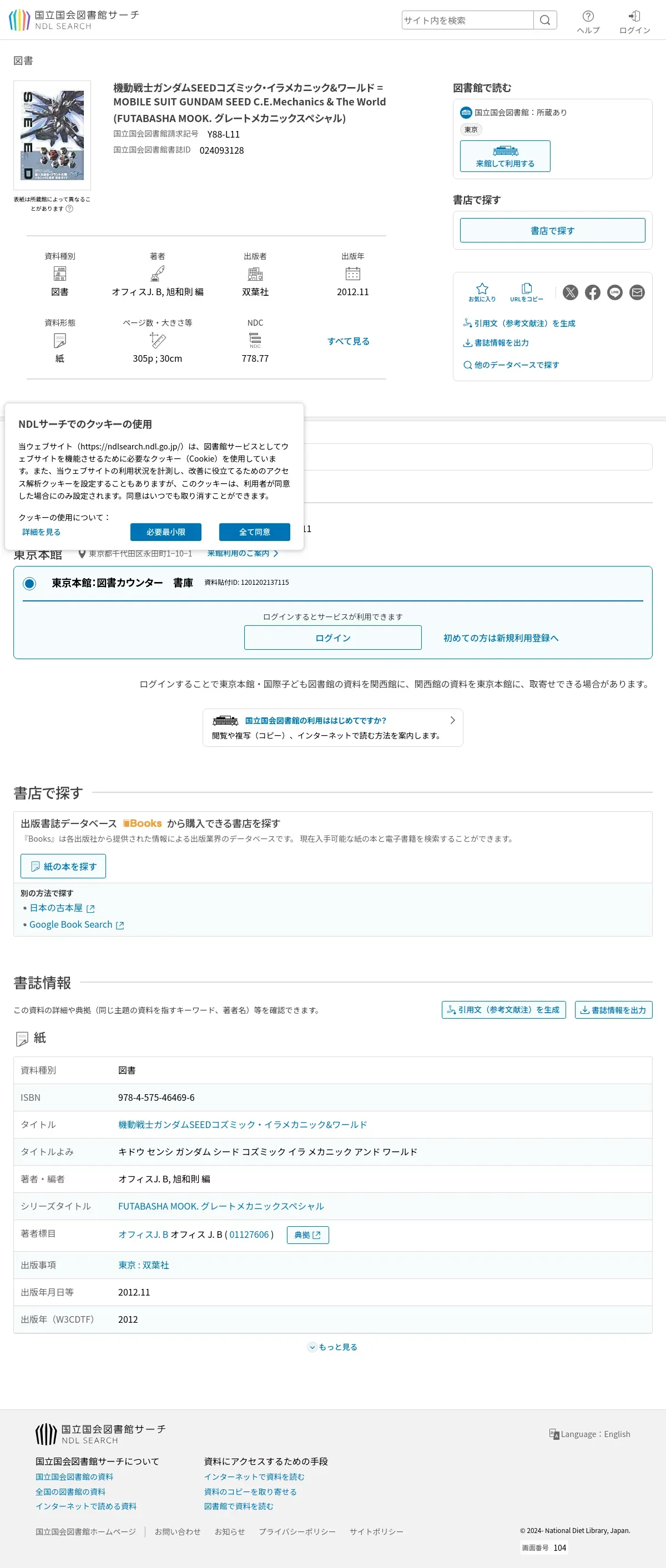Viewport: 666px width, 1568px height.
Task: Add to favorites with the star icon
Action: click(x=482, y=292)
